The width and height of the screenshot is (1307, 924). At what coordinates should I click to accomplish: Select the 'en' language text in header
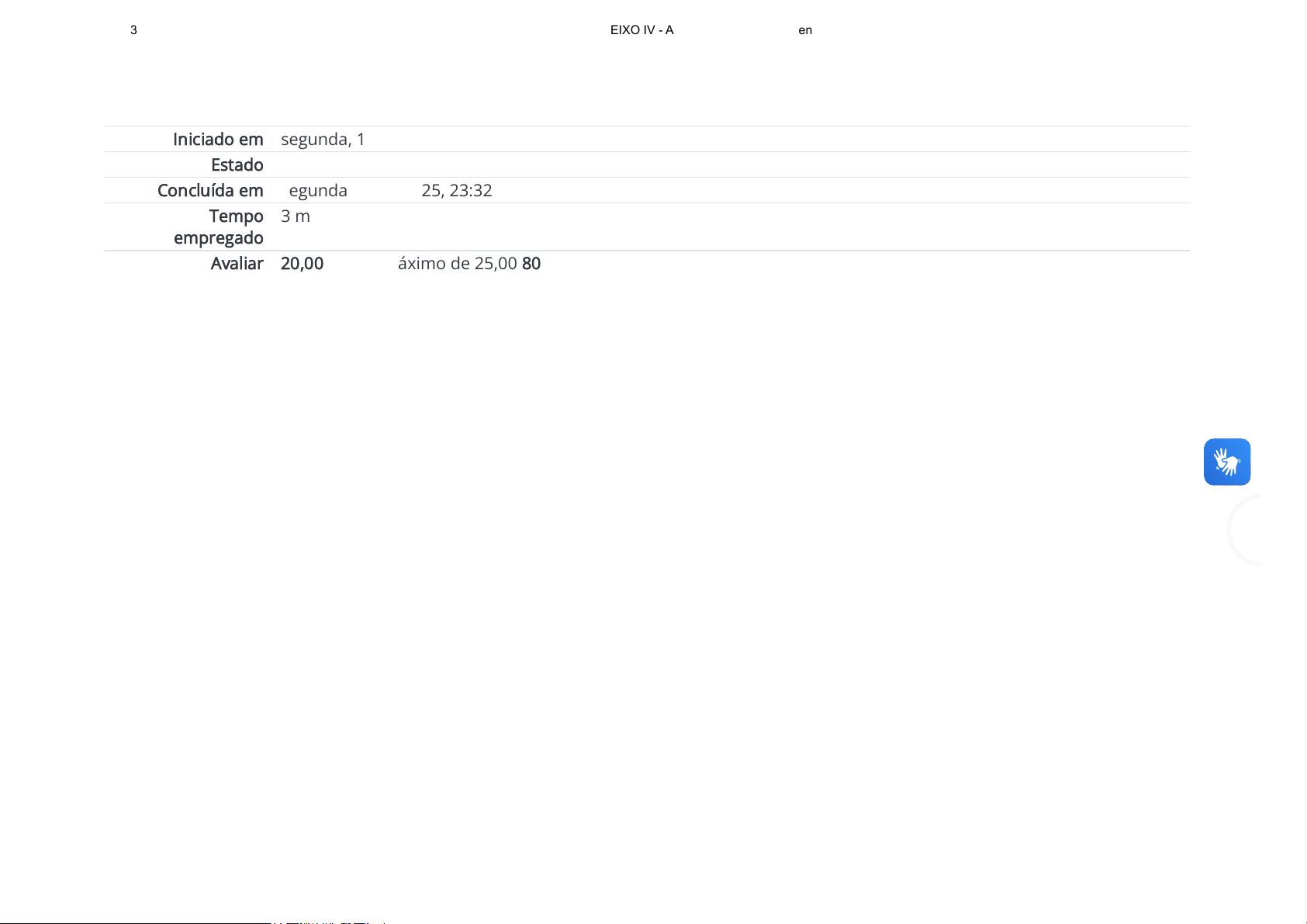coord(805,30)
